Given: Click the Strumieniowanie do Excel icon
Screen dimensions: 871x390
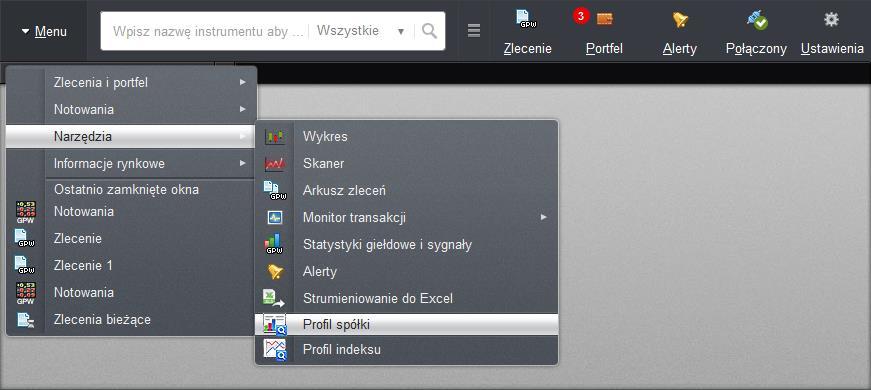Looking at the screenshot, I should click(274, 298).
